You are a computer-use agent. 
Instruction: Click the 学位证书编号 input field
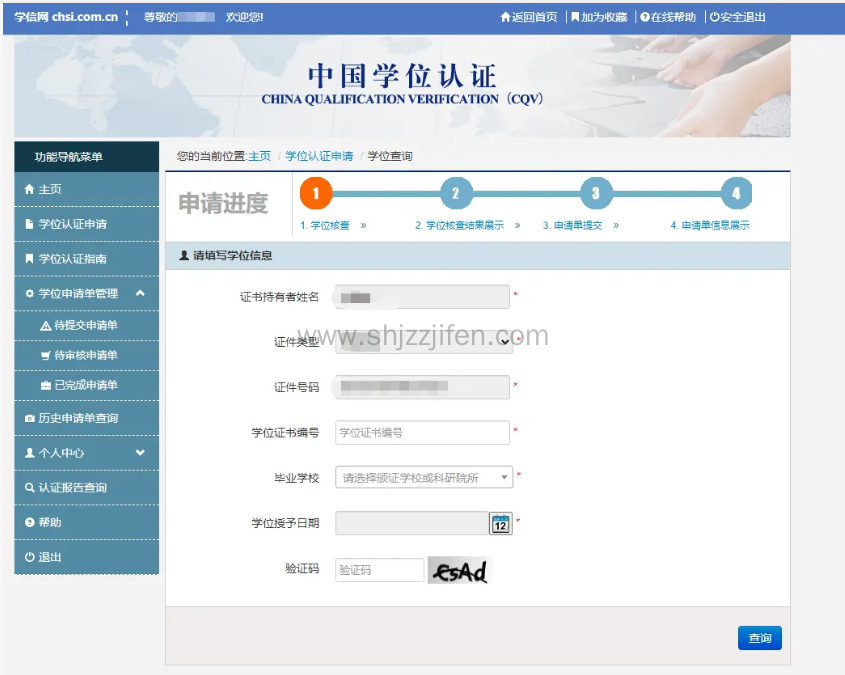click(422, 433)
